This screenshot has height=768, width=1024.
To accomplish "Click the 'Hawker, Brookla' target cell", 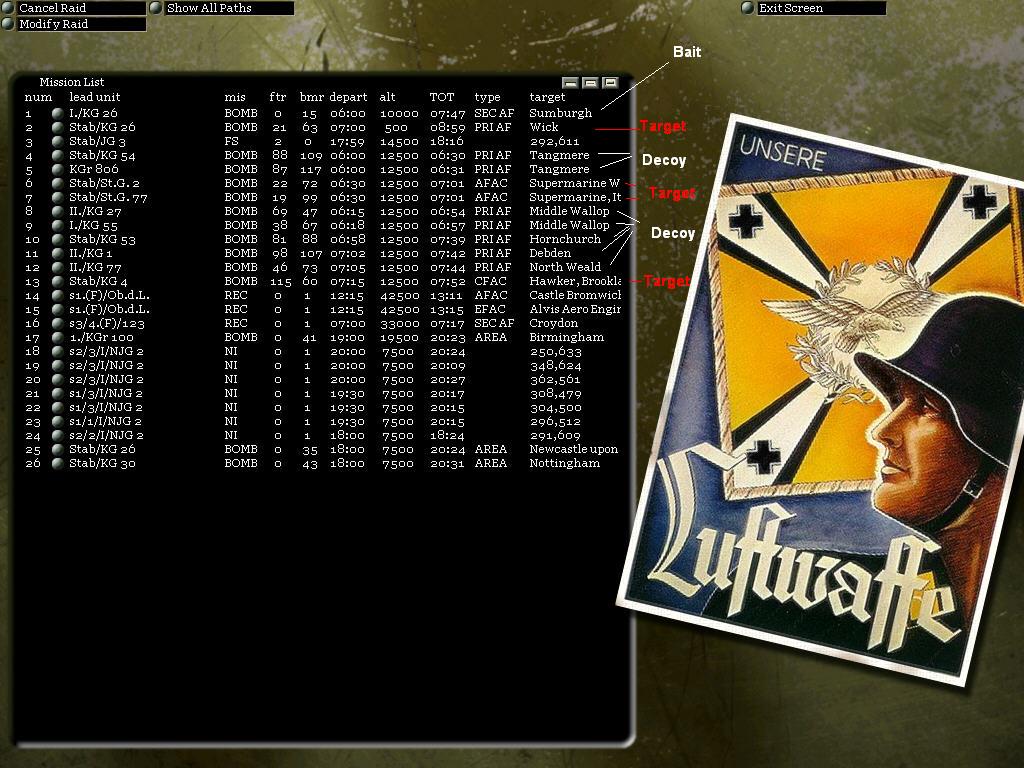I will coord(575,281).
